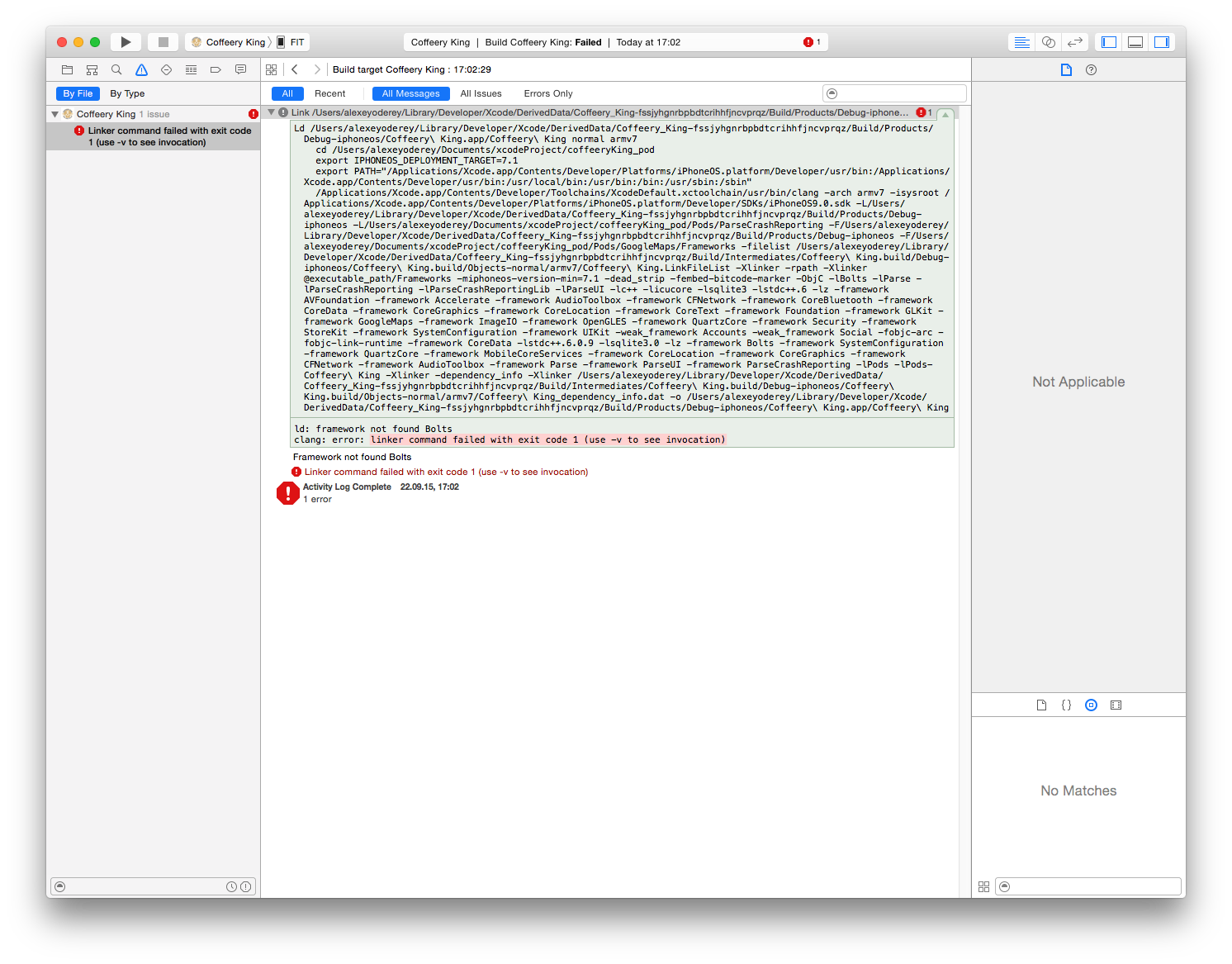Show the Symbol navigator
This screenshot has width=1232, height=964.
[x=92, y=70]
